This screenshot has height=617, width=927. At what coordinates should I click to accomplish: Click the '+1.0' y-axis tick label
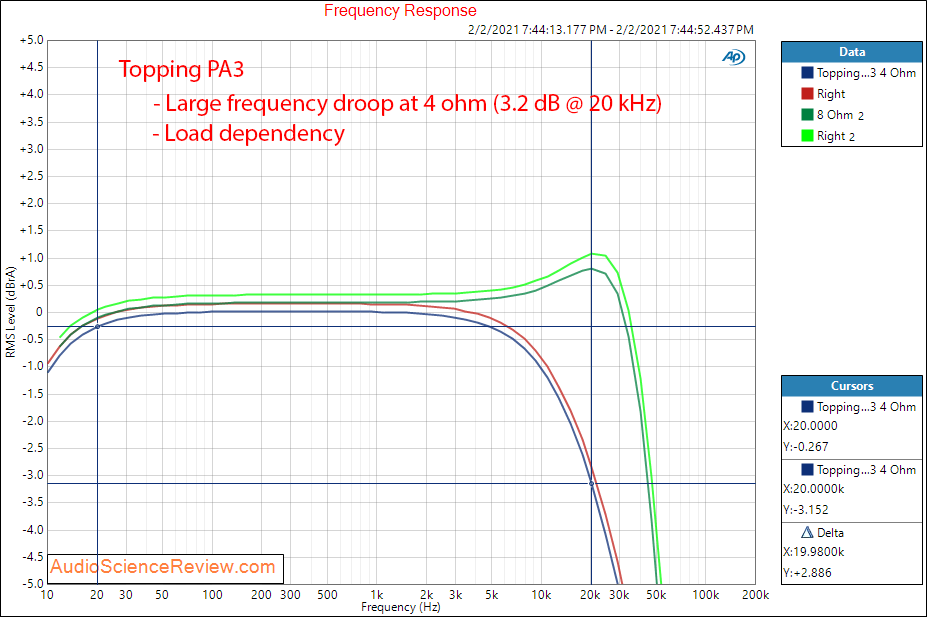coord(31,258)
